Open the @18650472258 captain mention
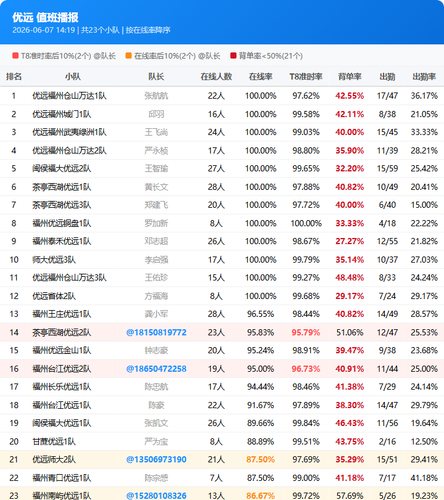 [x=156, y=369]
